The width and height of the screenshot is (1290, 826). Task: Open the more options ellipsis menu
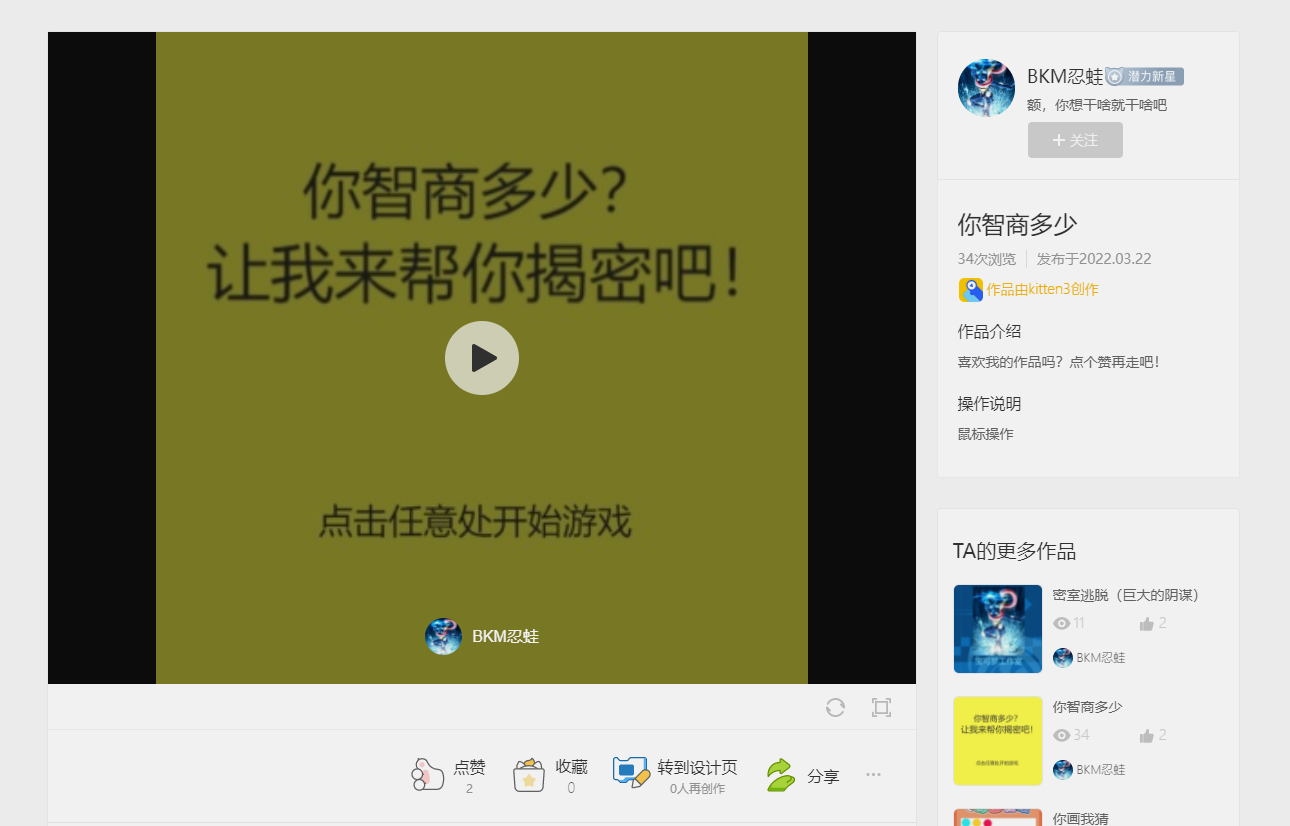tap(873, 774)
